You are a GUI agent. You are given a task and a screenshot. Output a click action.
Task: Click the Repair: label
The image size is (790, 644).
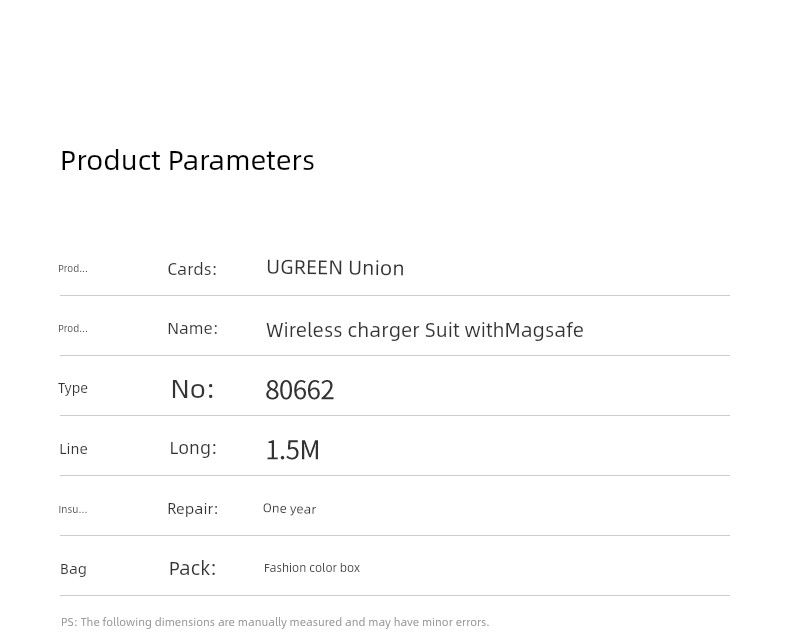point(192,509)
